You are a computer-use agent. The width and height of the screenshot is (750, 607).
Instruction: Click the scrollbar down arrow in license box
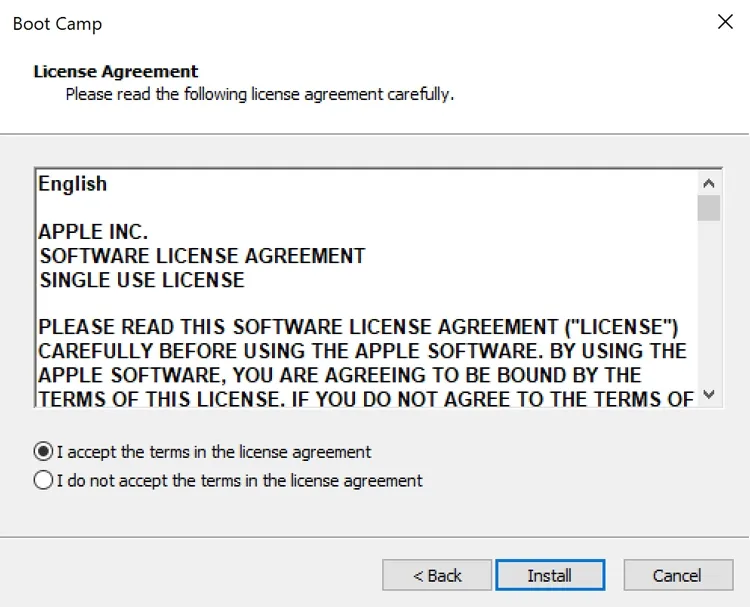coord(709,395)
